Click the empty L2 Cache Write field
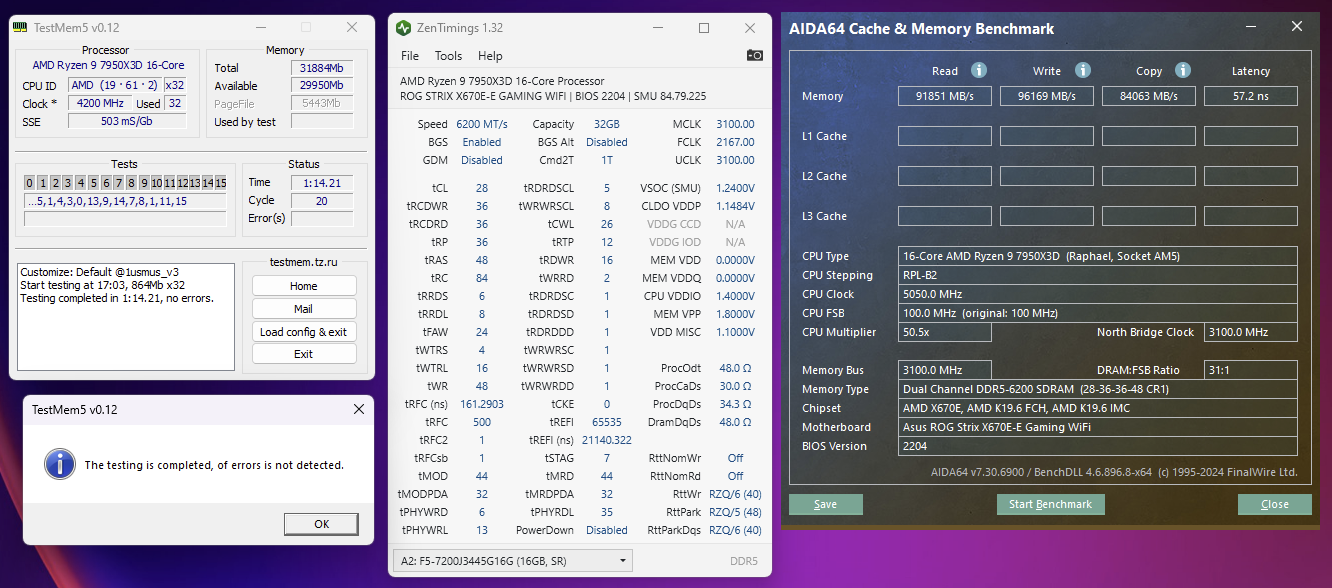The height and width of the screenshot is (588, 1332). pyautogui.click(x=1046, y=176)
